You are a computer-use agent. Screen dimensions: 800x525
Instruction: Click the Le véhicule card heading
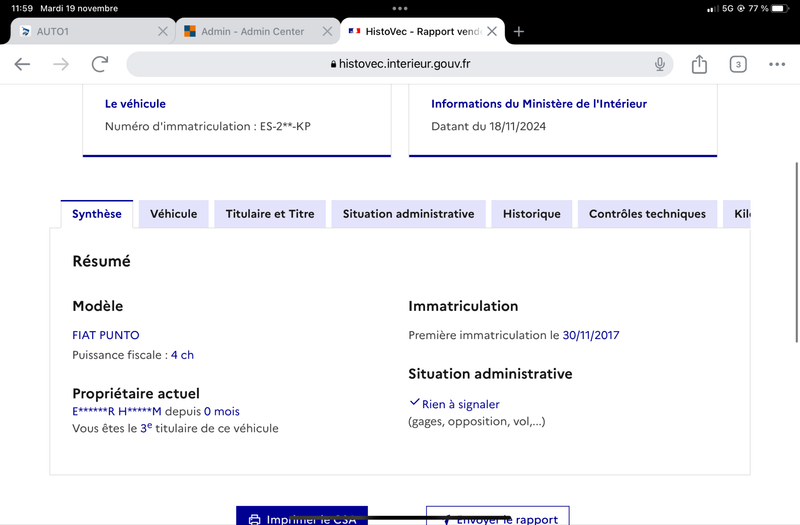coord(135,104)
